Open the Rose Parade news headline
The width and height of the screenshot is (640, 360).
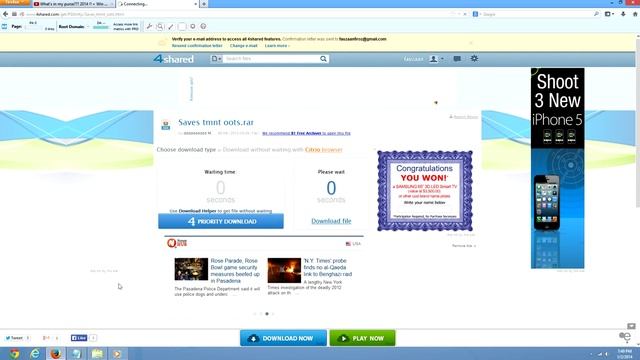coord(235,271)
